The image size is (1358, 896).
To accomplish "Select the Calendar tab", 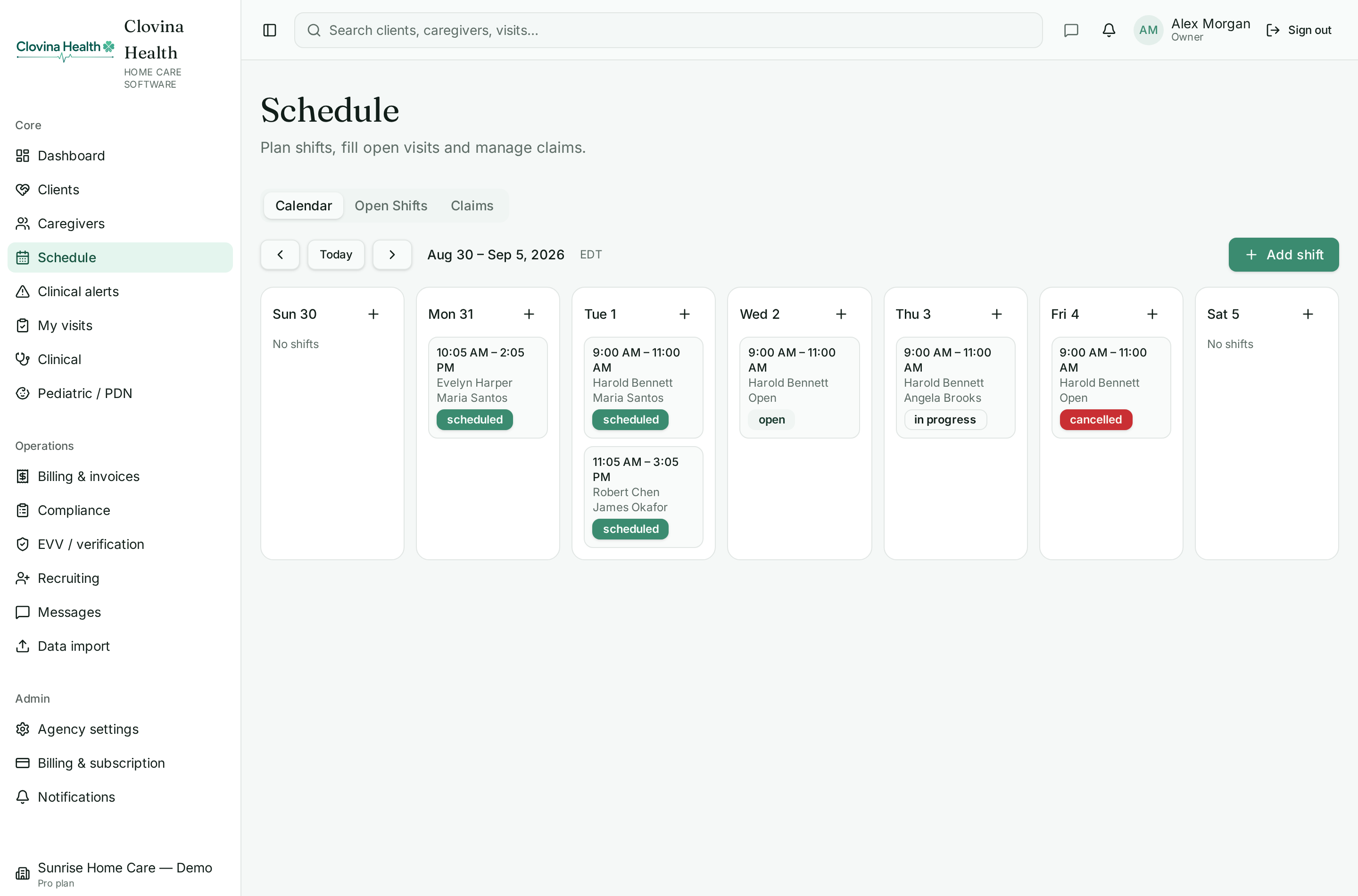I will (x=303, y=206).
